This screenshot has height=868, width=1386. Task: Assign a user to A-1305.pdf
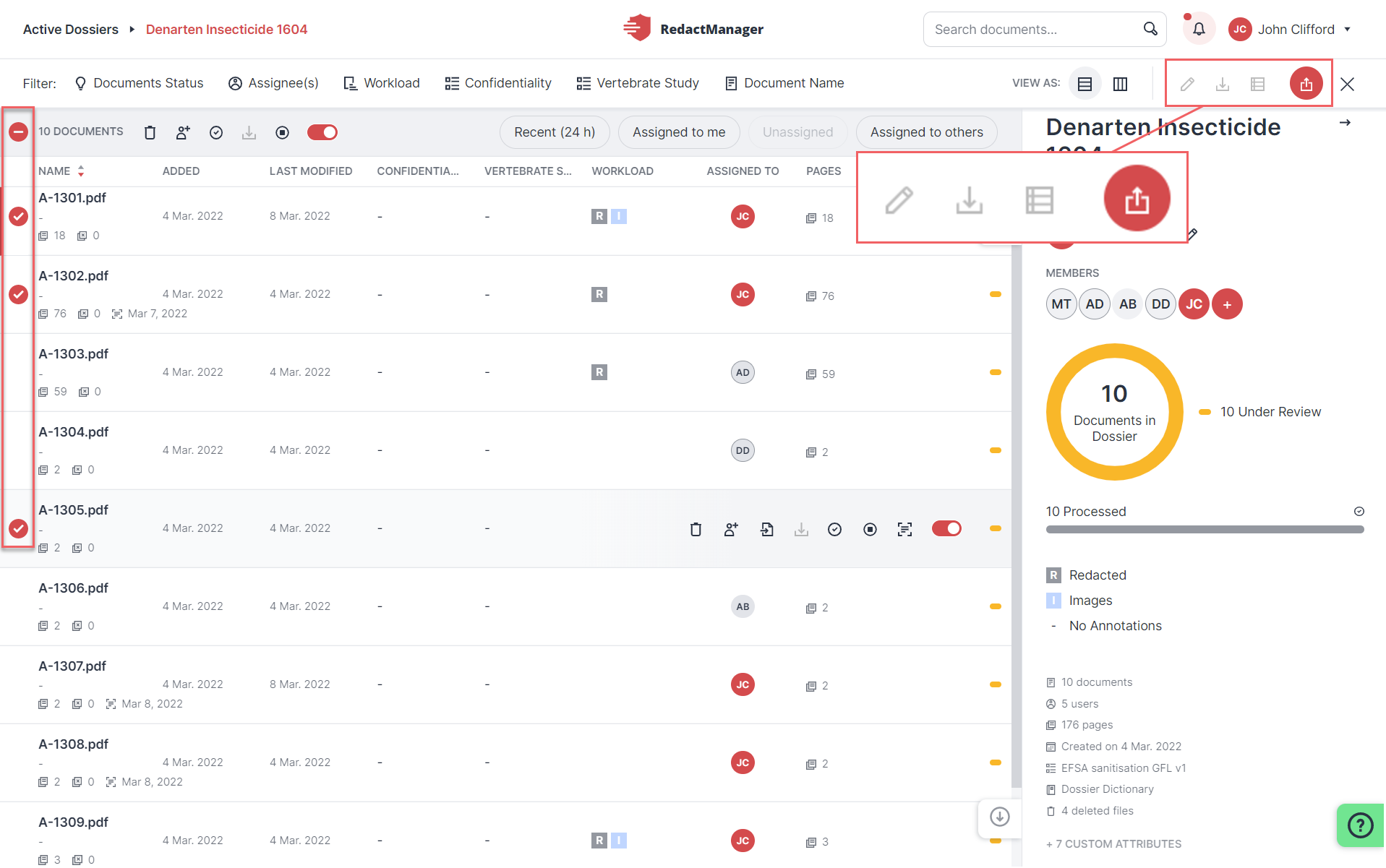click(731, 529)
